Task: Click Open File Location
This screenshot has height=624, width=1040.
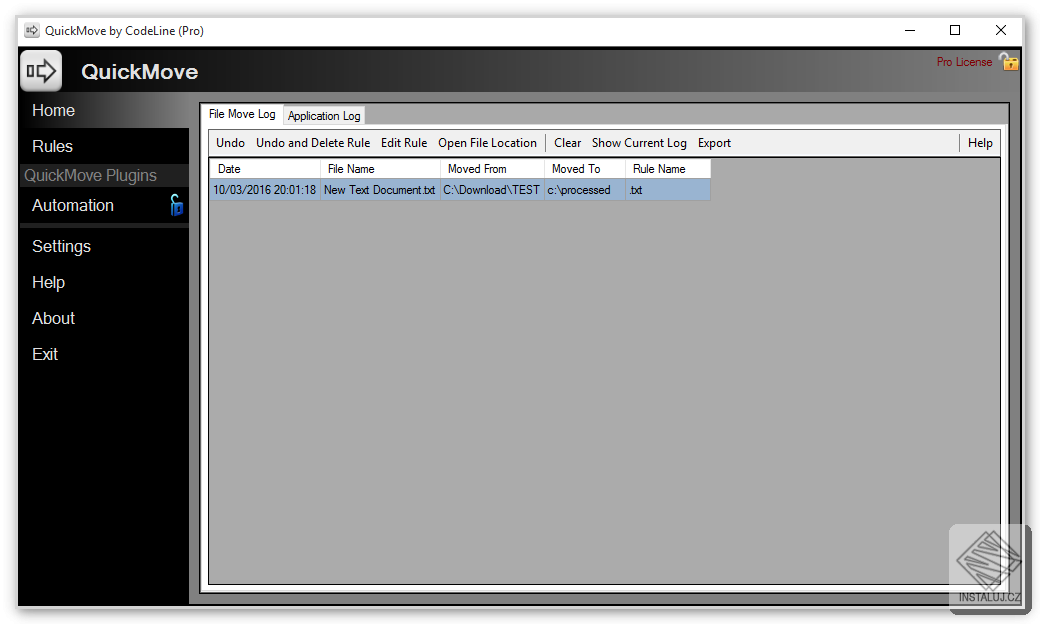Action: [x=488, y=143]
